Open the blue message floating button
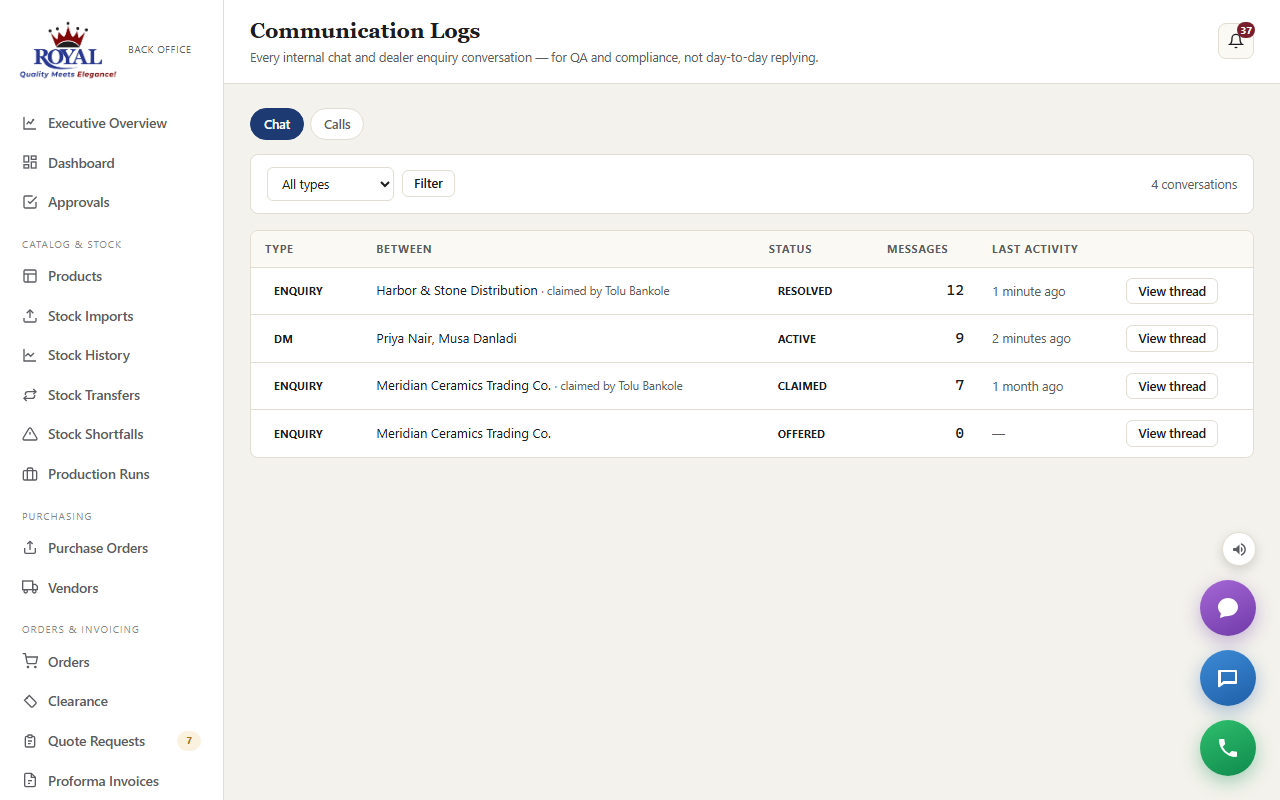Screen dimensions: 1280x800 (x=1228, y=678)
